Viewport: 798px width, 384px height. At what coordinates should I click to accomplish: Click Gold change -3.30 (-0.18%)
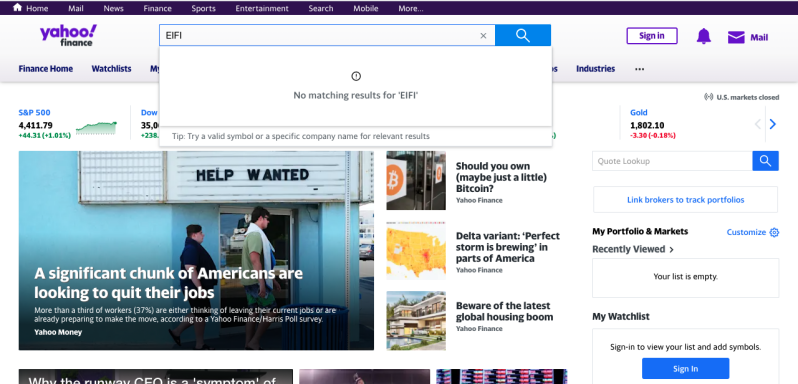(x=653, y=136)
